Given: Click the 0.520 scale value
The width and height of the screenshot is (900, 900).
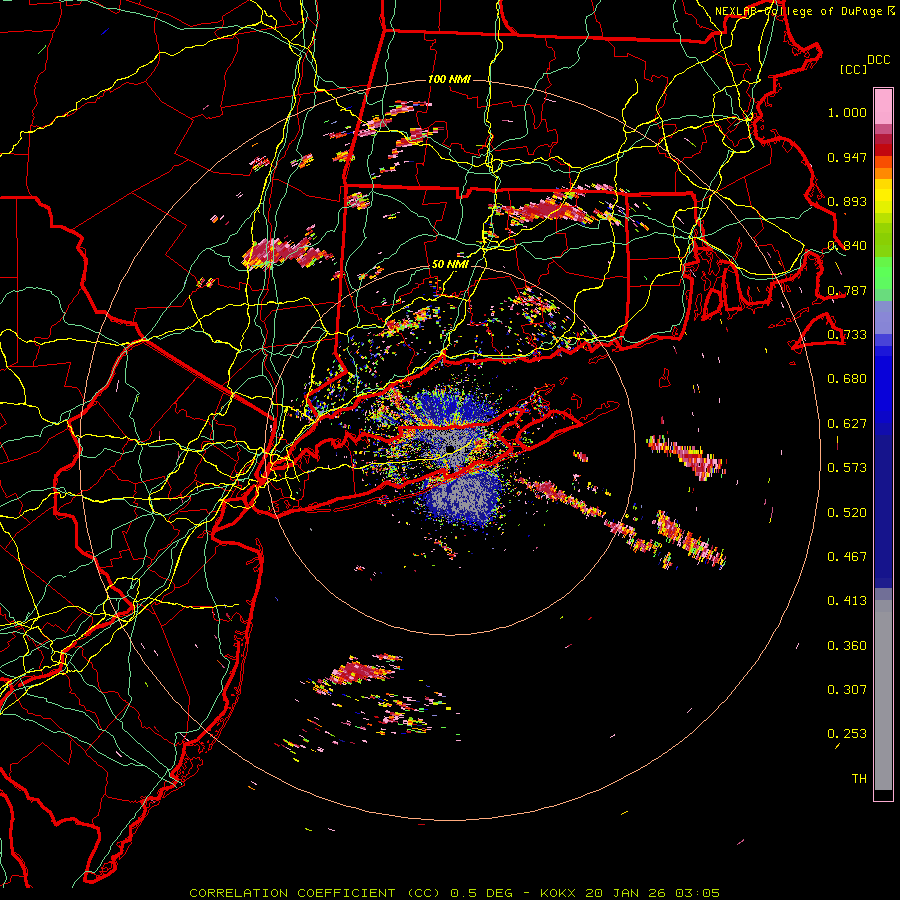Looking at the screenshot, I should pyautogui.click(x=847, y=513).
